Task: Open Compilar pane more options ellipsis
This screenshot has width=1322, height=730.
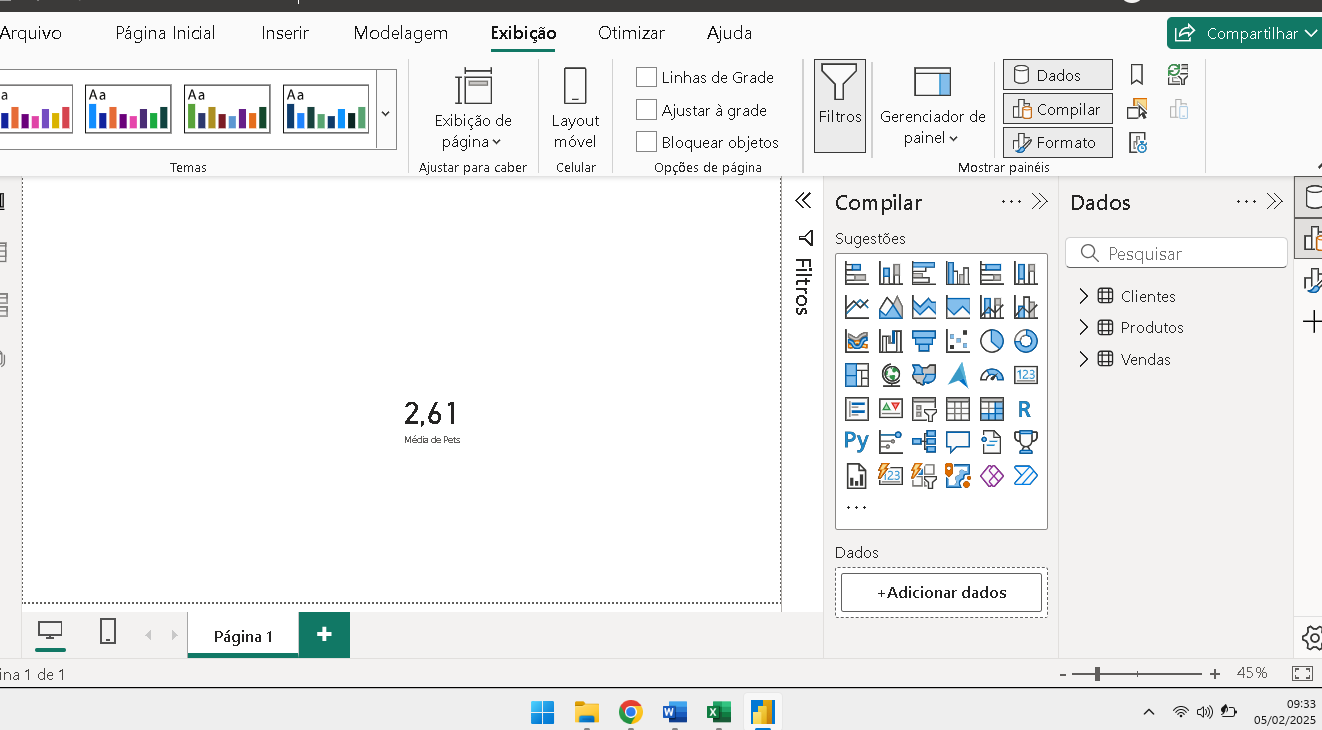Action: (x=1011, y=202)
